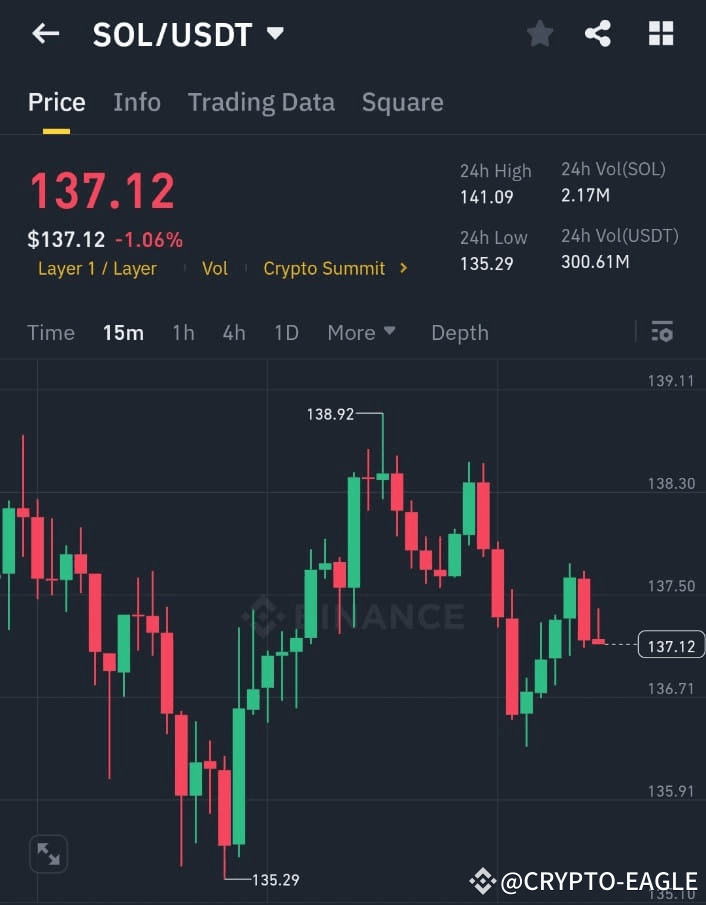Tap the 137.12 price marker on chart
This screenshot has height=905, width=706.
pyautogui.click(x=670, y=645)
